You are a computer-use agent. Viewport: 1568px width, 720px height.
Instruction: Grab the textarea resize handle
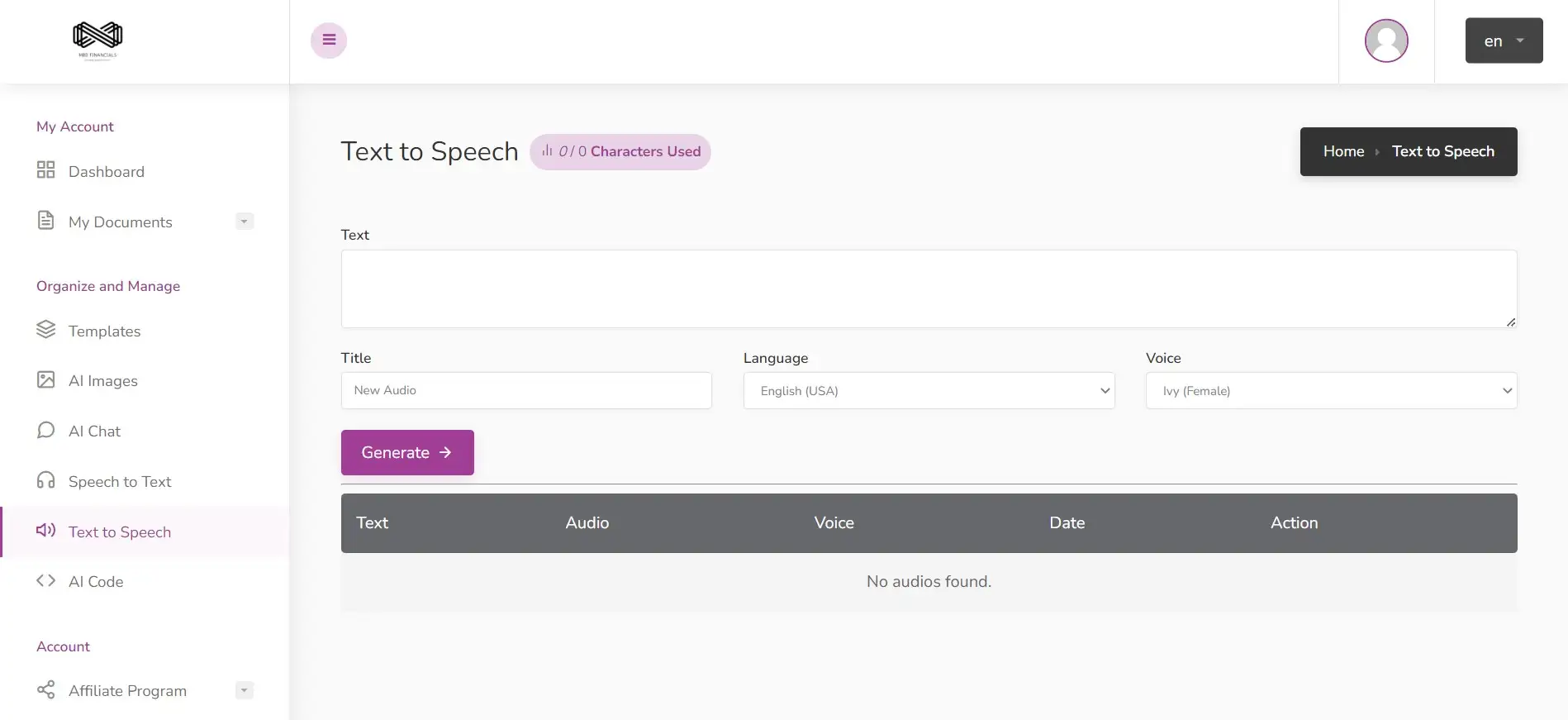pyautogui.click(x=1510, y=322)
